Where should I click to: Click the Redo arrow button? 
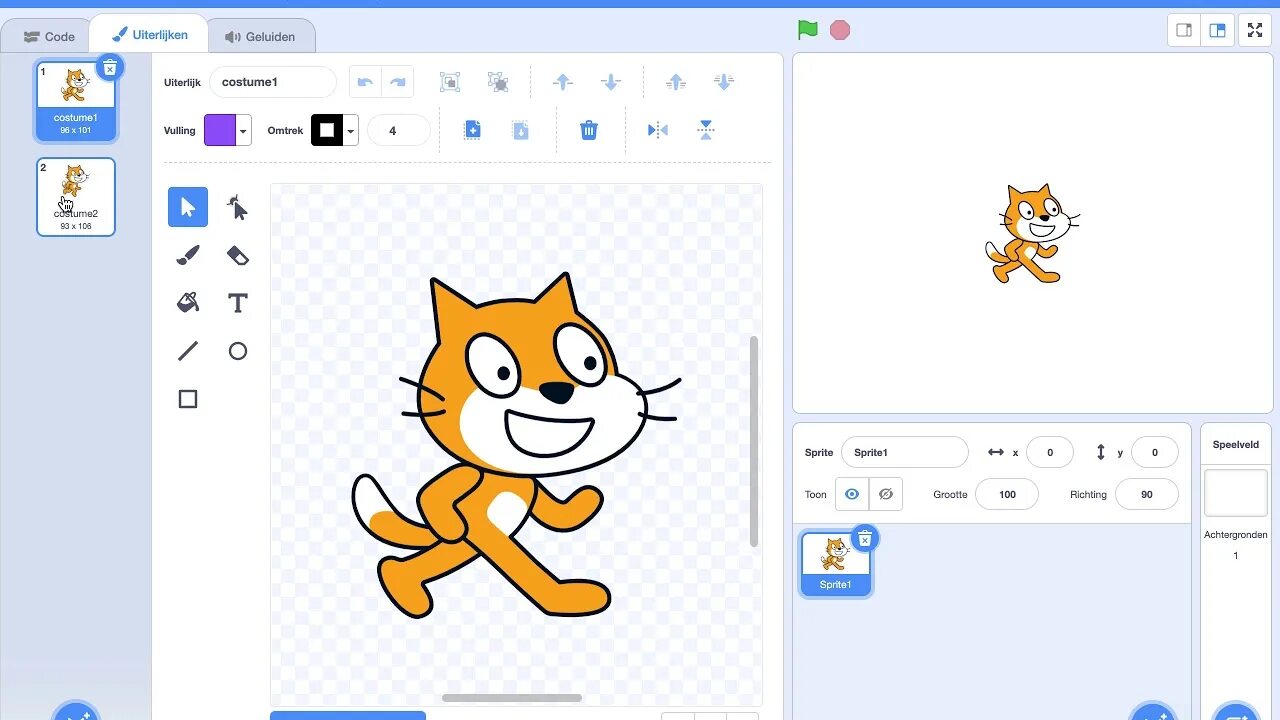(398, 82)
